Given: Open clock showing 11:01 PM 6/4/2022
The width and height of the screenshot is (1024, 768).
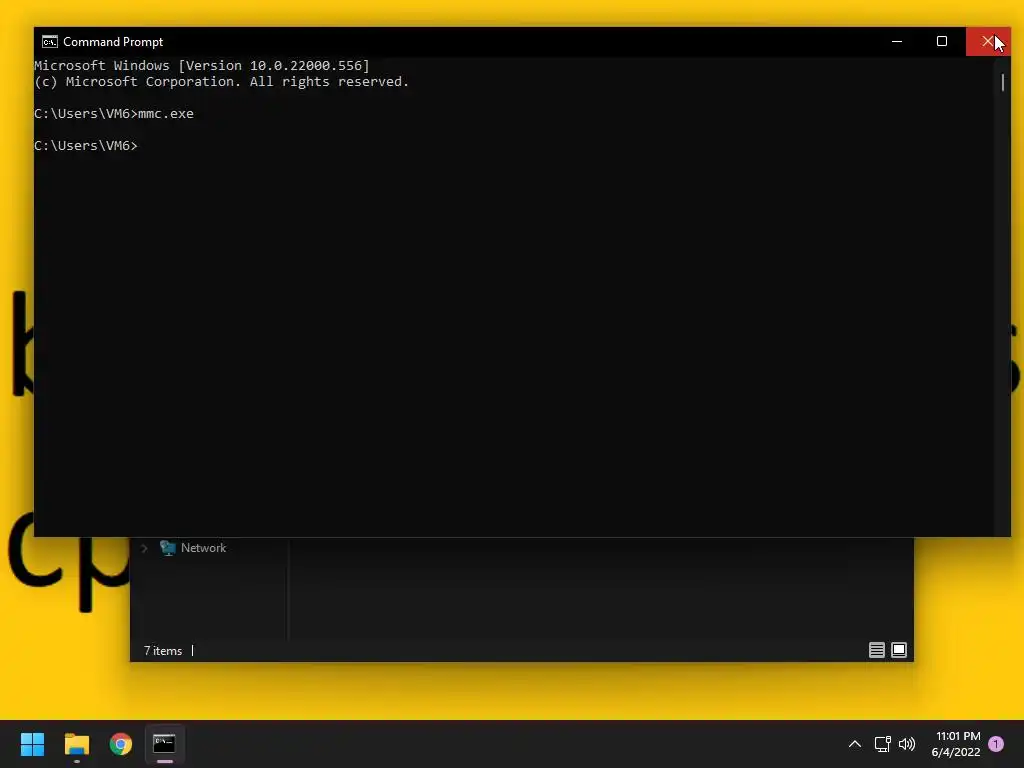Looking at the screenshot, I should pyautogui.click(x=956, y=744).
